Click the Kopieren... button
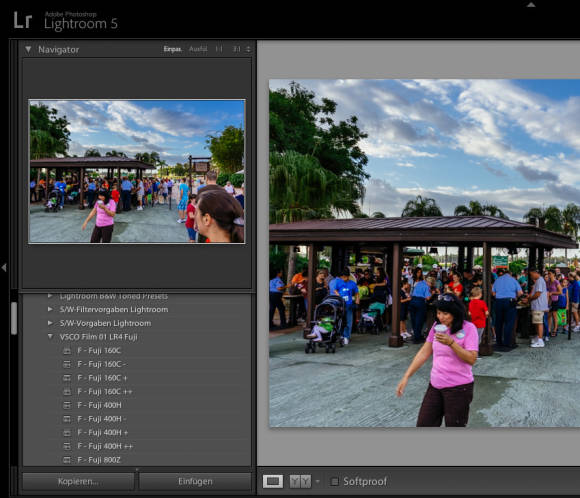This screenshot has height=498, width=580. coord(78,482)
